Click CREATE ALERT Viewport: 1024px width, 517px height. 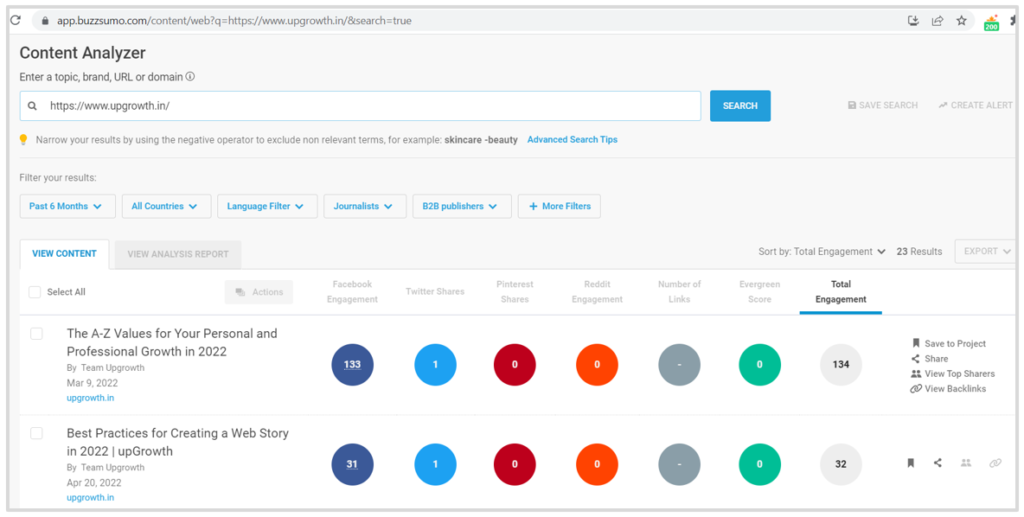[976, 105]
